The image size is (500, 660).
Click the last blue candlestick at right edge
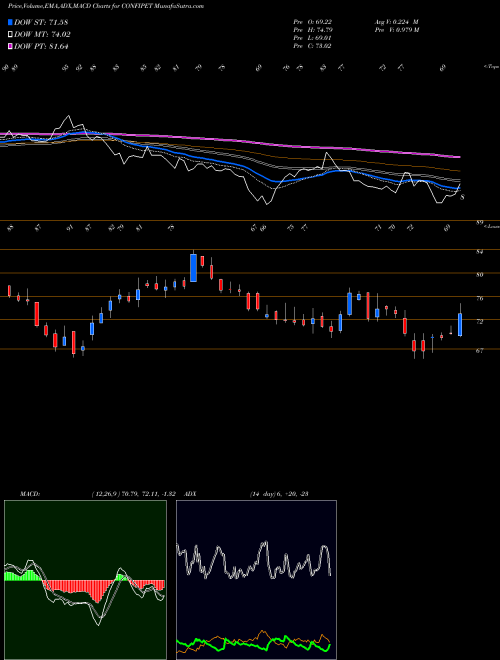pyautogui.click(x=460, y=324)
